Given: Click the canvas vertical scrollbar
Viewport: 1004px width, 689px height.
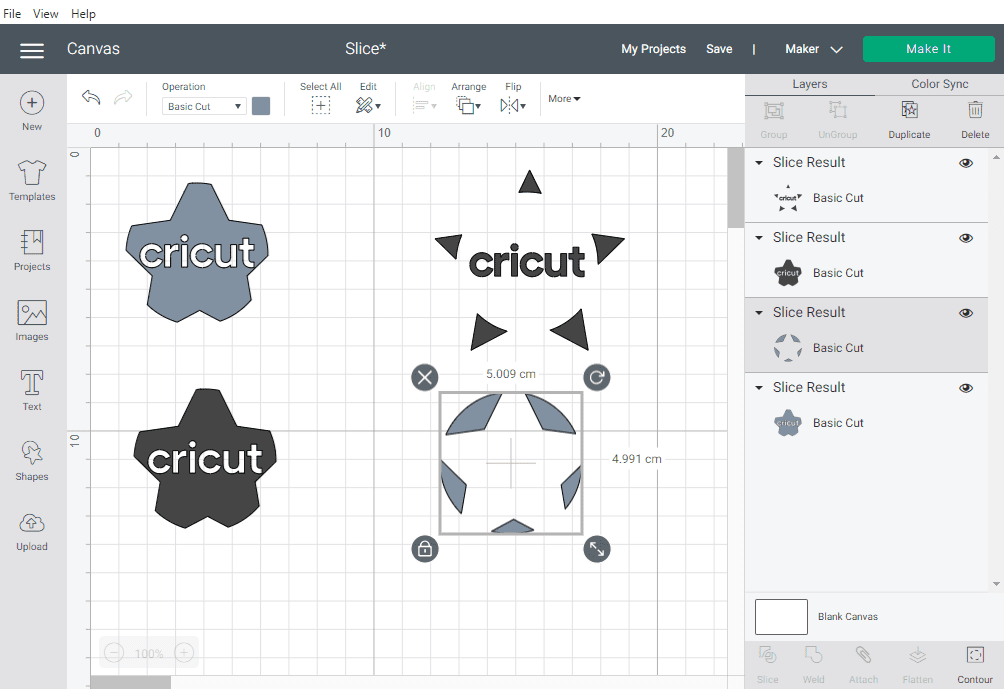Looking at the screenshot, I should click(x=736, y=188).
